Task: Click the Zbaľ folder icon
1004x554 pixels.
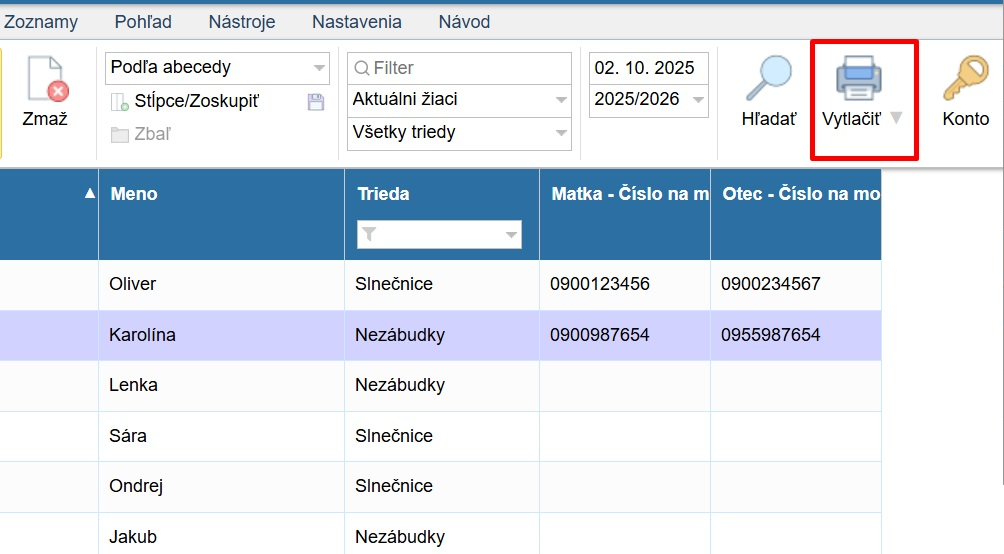Action: coord(120,134)
